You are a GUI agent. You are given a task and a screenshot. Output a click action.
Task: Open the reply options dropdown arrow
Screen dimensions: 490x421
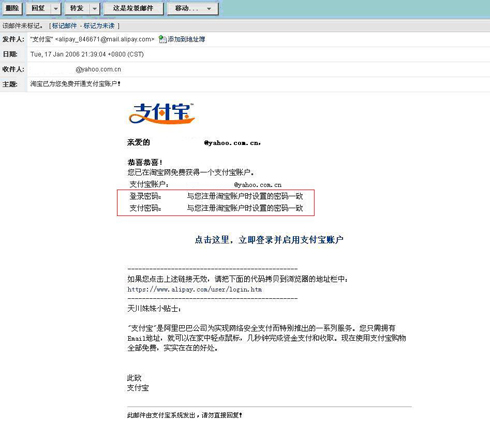pyautogui.click(x=56, y=8)
